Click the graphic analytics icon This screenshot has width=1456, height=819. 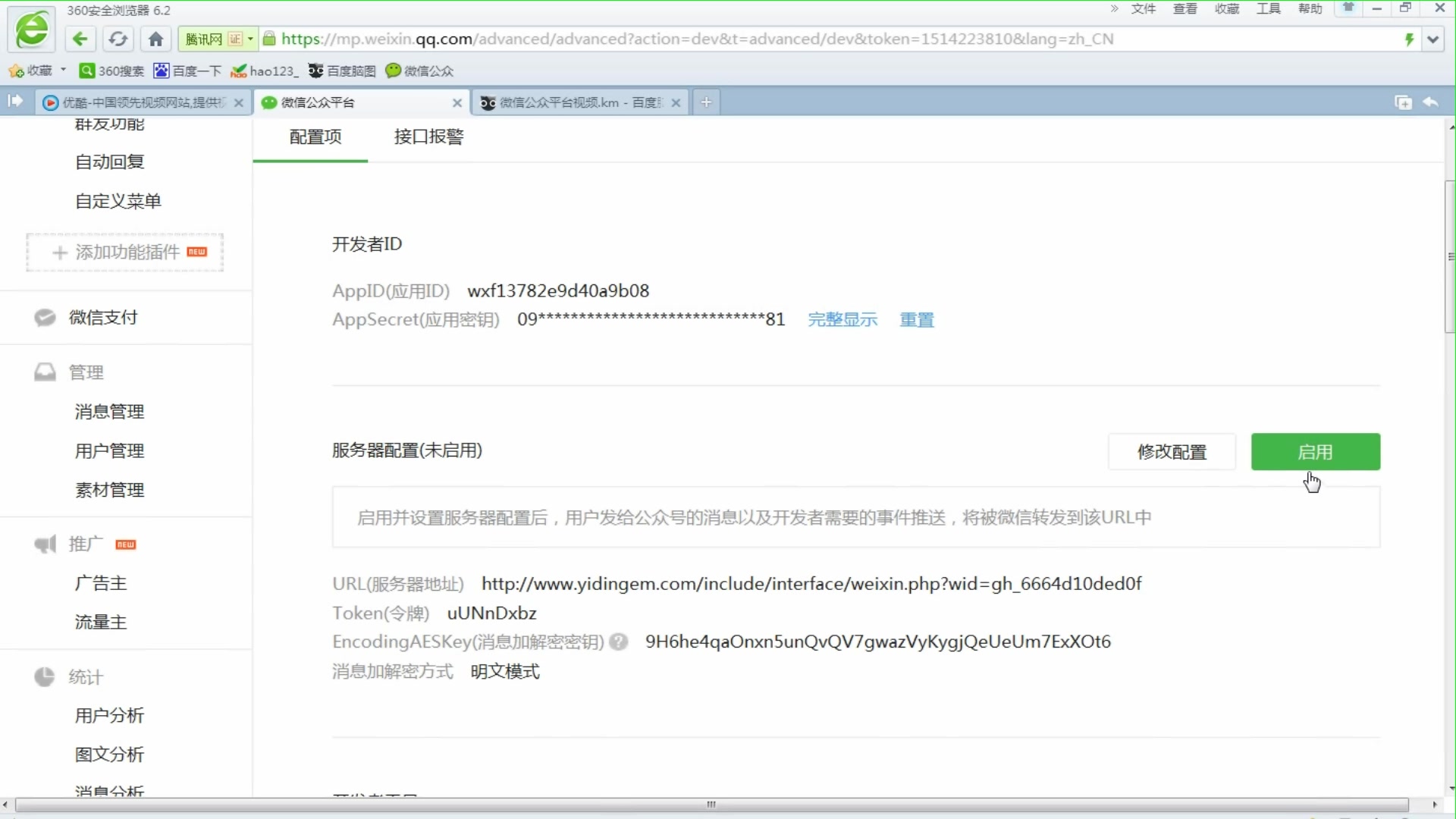109,754
